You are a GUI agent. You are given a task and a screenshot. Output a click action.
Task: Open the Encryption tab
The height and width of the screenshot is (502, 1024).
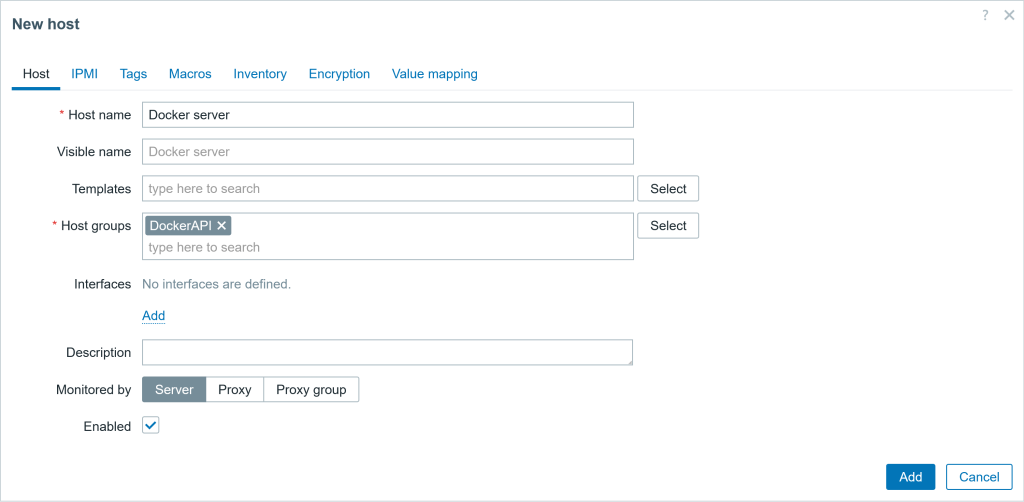click(x=339, y=74)
